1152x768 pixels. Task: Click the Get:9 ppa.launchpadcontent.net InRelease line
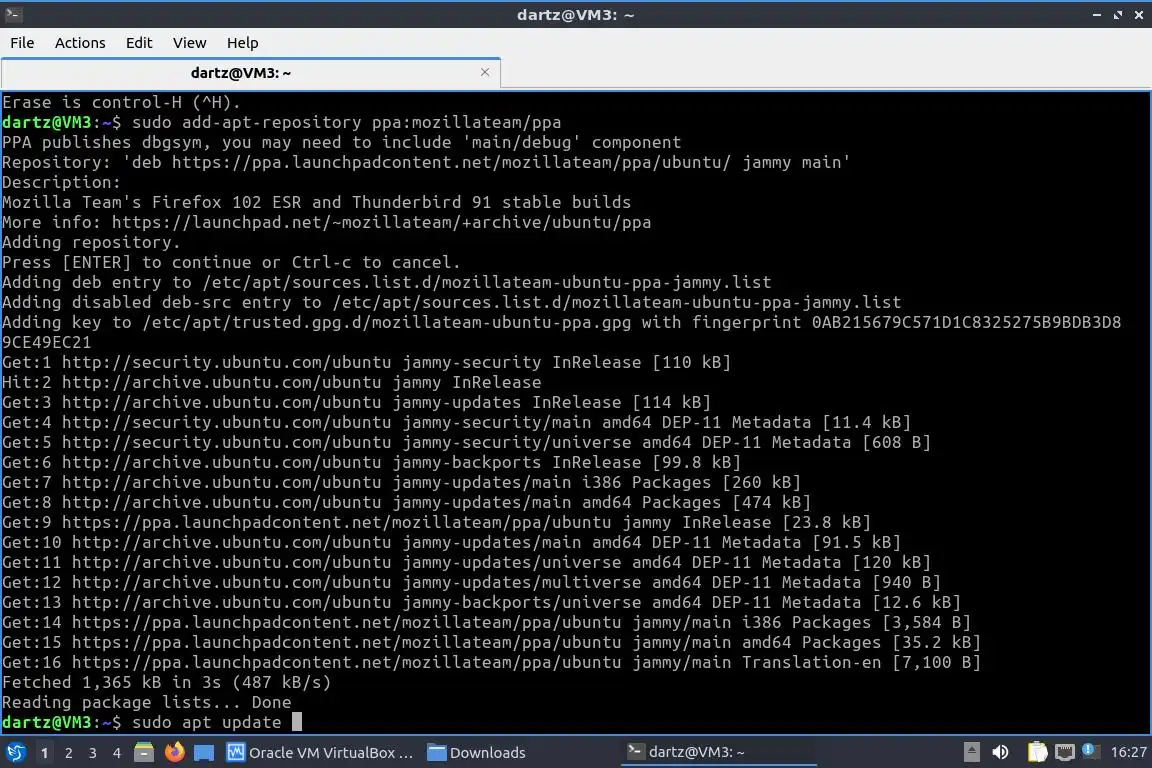point(436,523)
